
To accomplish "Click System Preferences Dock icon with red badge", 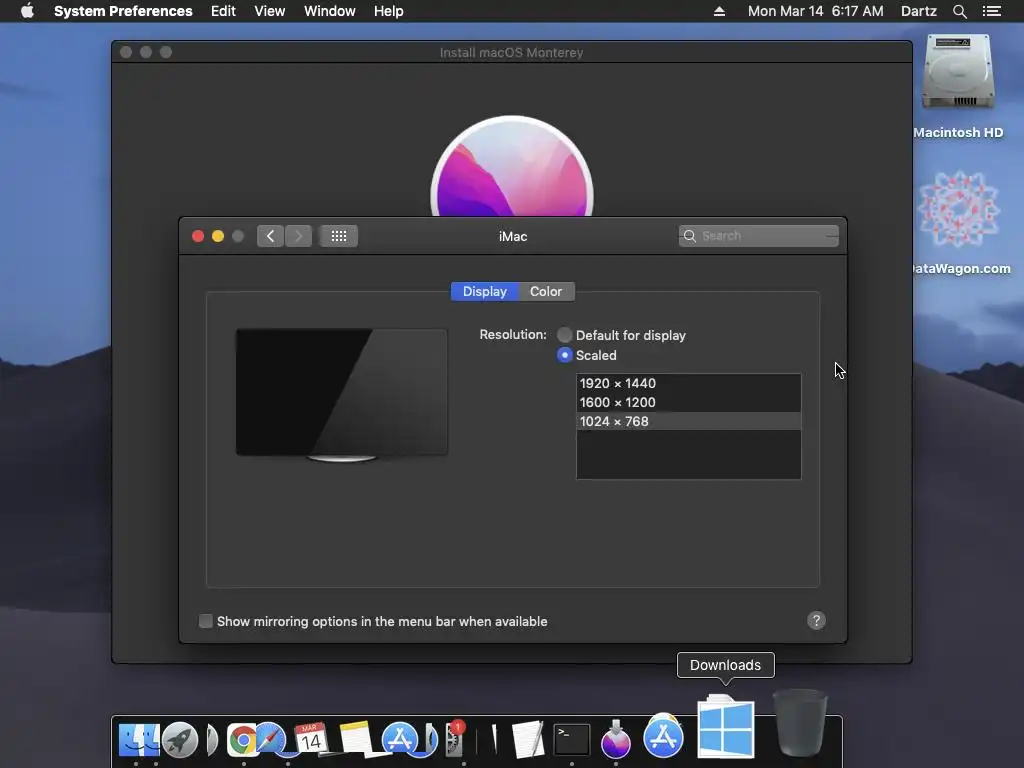I will tap(455, 739).
